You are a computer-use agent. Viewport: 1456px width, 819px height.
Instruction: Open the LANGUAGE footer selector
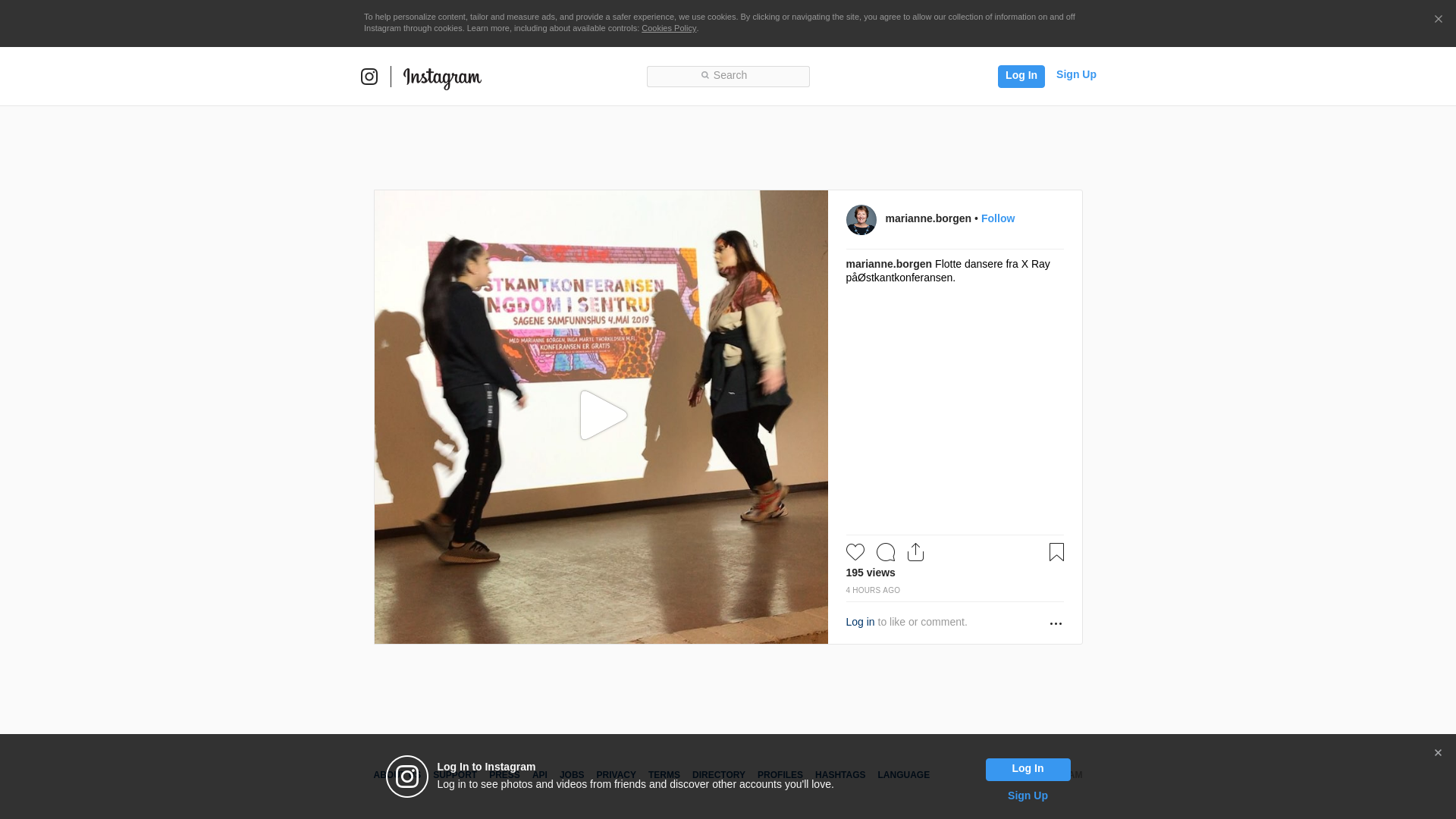click(903, 775)
